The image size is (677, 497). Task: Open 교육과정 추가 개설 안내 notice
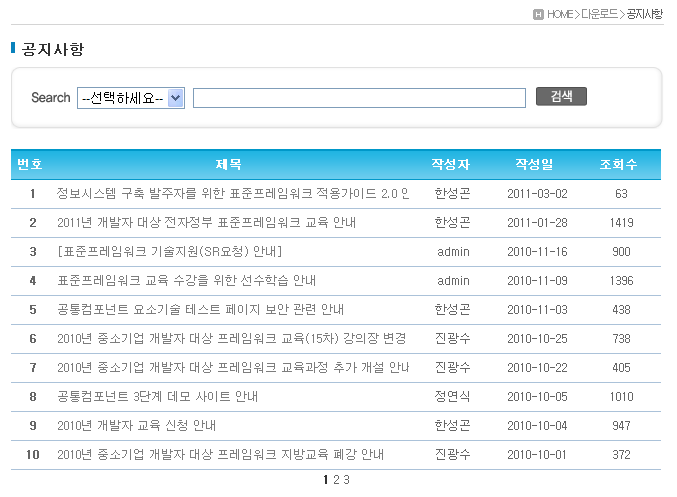click(x=233, y=368)
